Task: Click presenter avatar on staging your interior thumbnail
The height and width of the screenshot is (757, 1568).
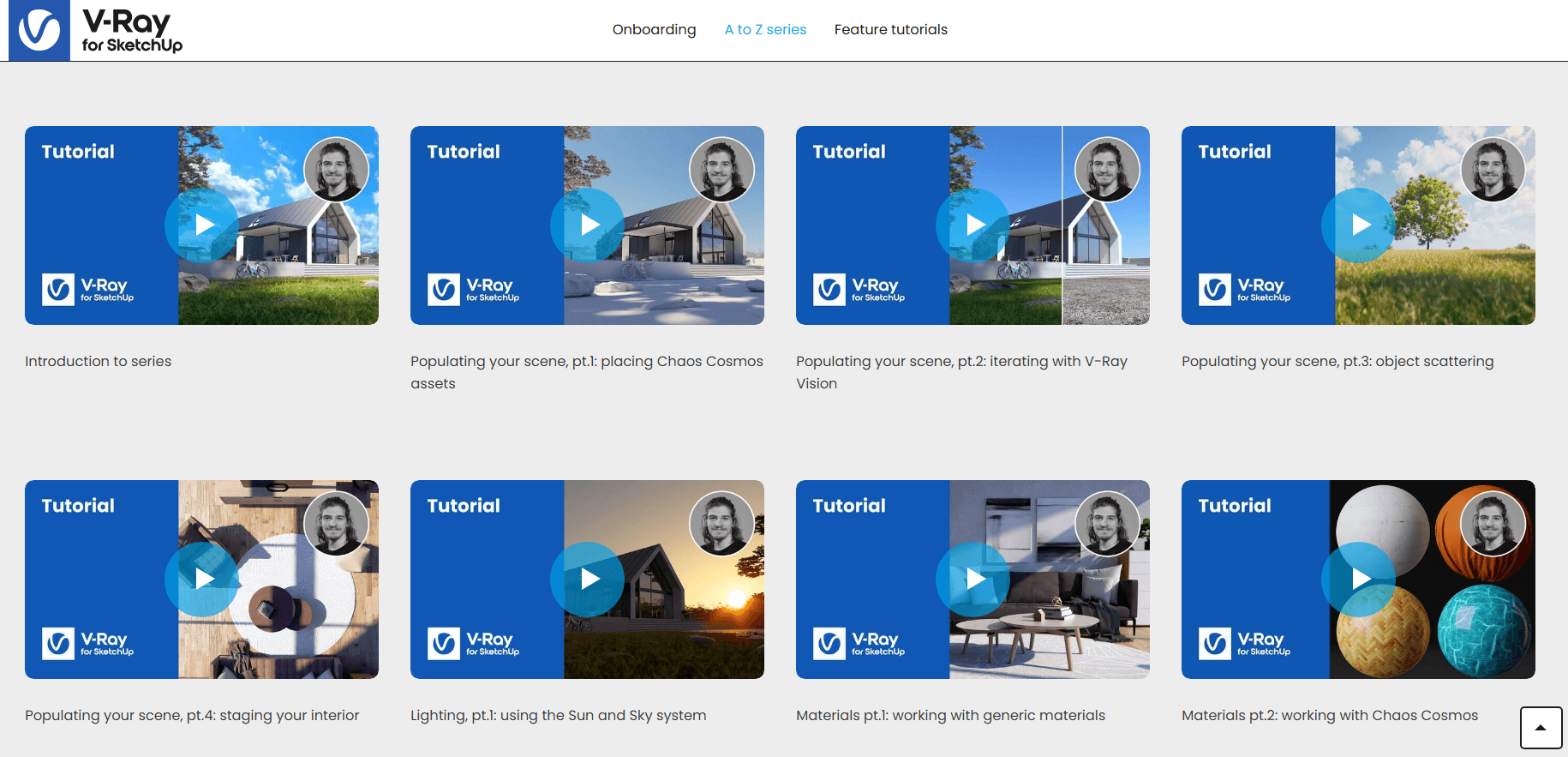Action: [337, 524]
